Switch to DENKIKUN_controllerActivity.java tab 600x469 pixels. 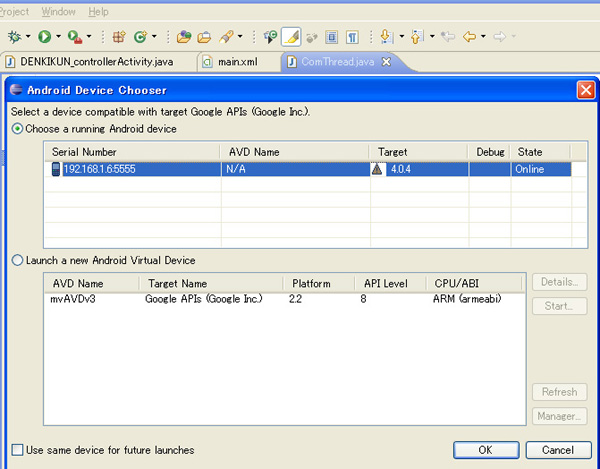click(x=96, y=62)
